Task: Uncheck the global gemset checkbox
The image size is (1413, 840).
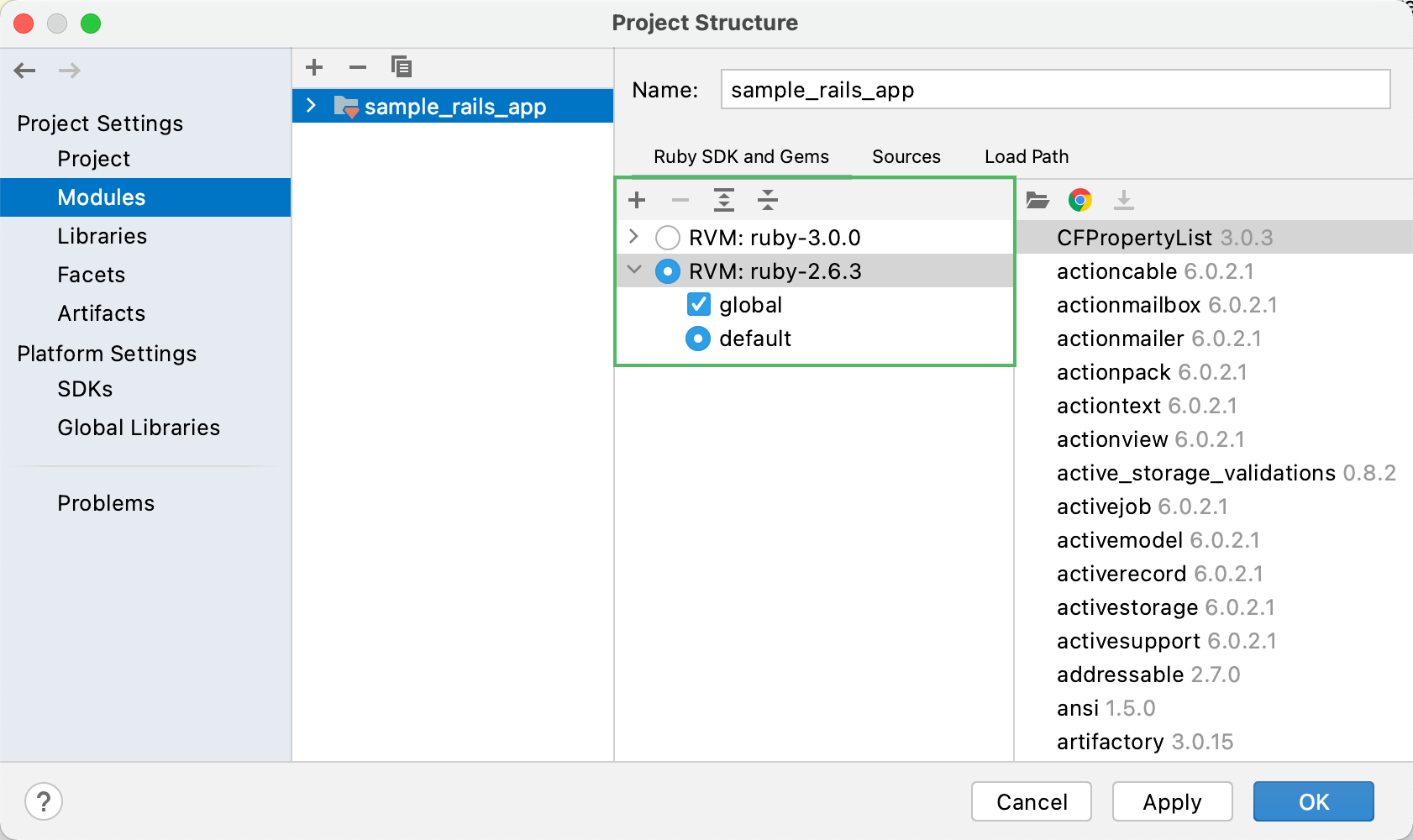Action: (x=698, y=304)
